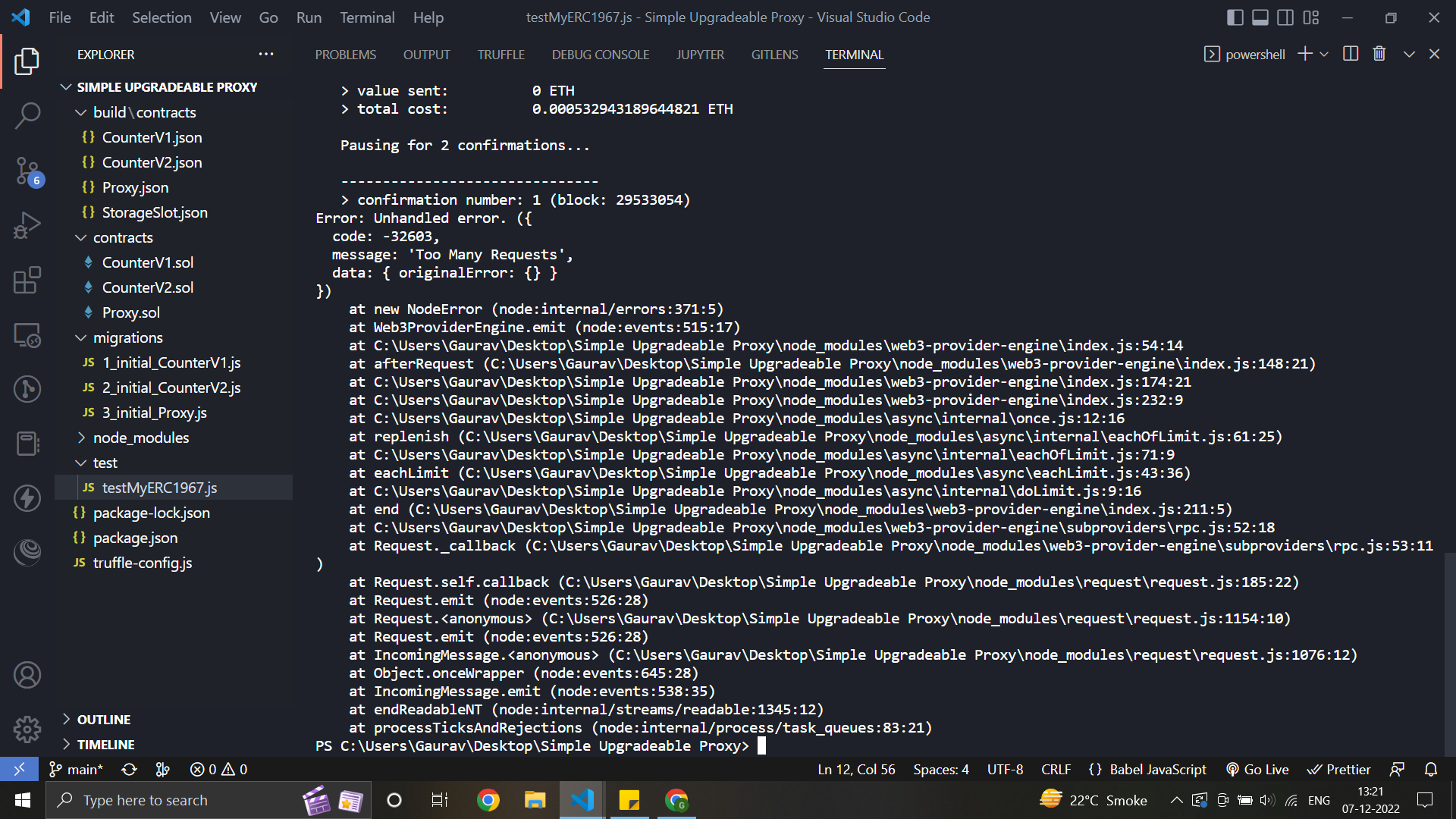
Task: Open the Source Control view
Action: click(27, 171)
